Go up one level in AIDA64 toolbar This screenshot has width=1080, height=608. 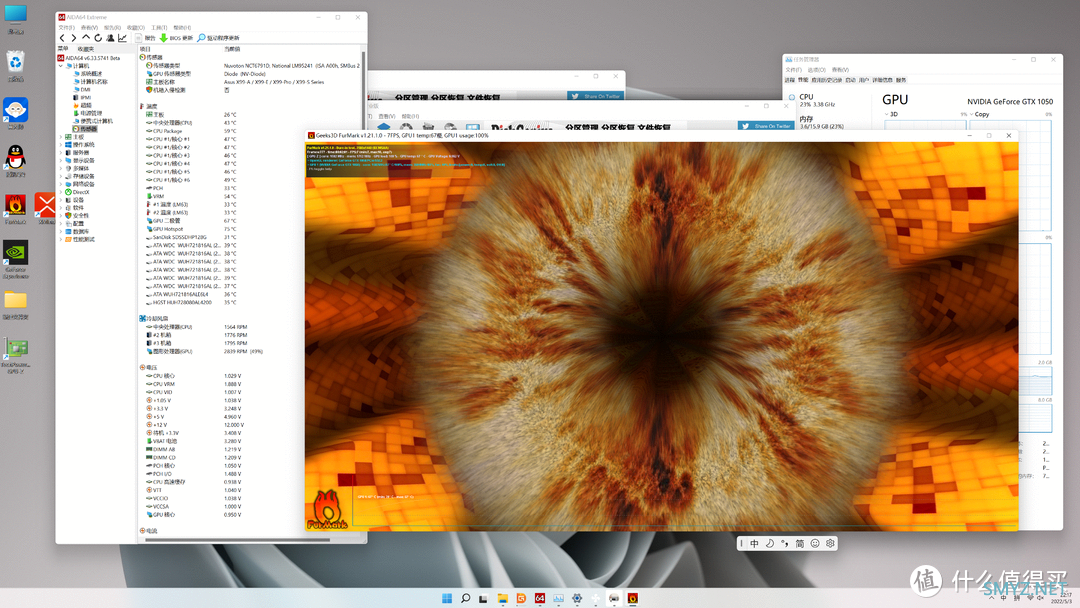tap(86, 38)
